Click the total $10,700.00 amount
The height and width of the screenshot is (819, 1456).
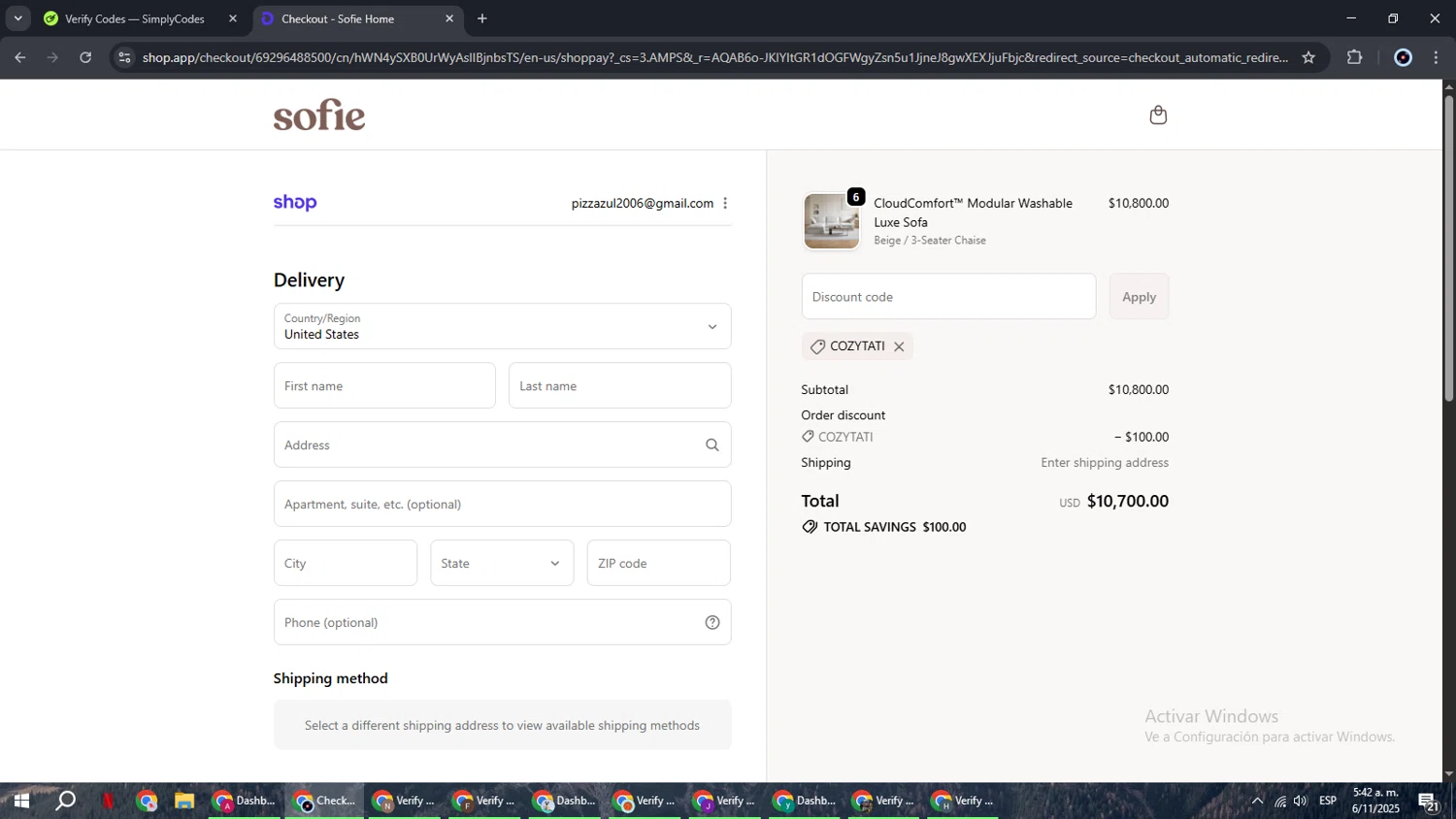point(1128,501)
